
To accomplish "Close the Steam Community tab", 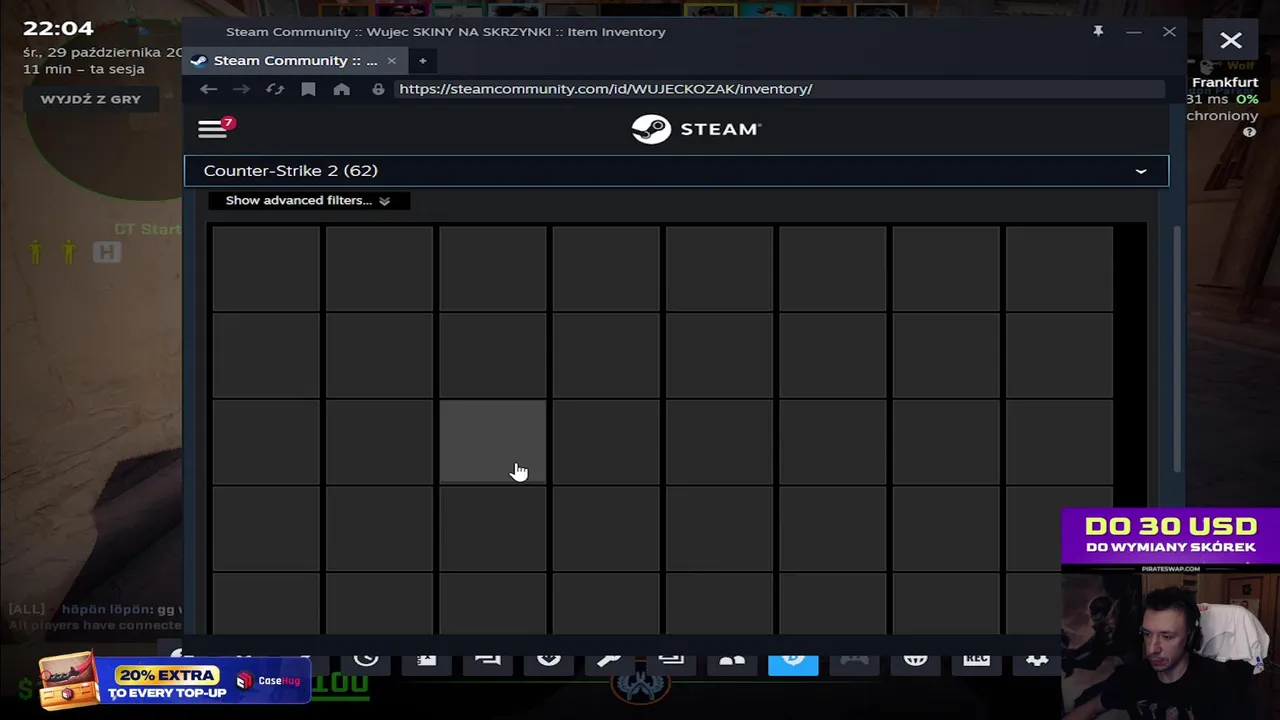I will 391,61.
